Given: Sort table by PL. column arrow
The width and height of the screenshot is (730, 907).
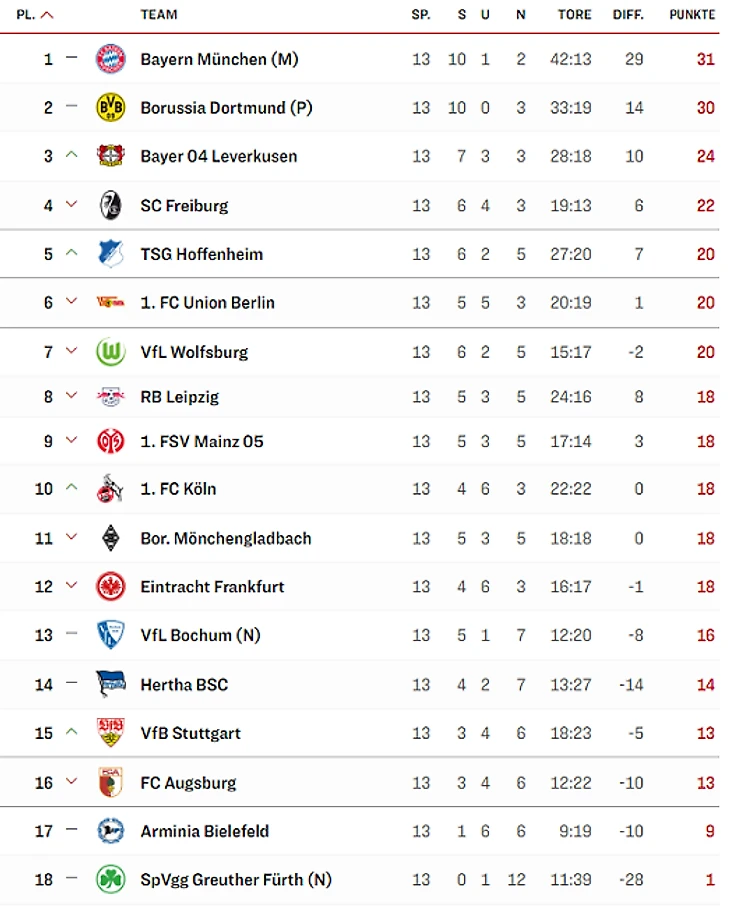Looking at the screenshot, I should tap(47, 15).
